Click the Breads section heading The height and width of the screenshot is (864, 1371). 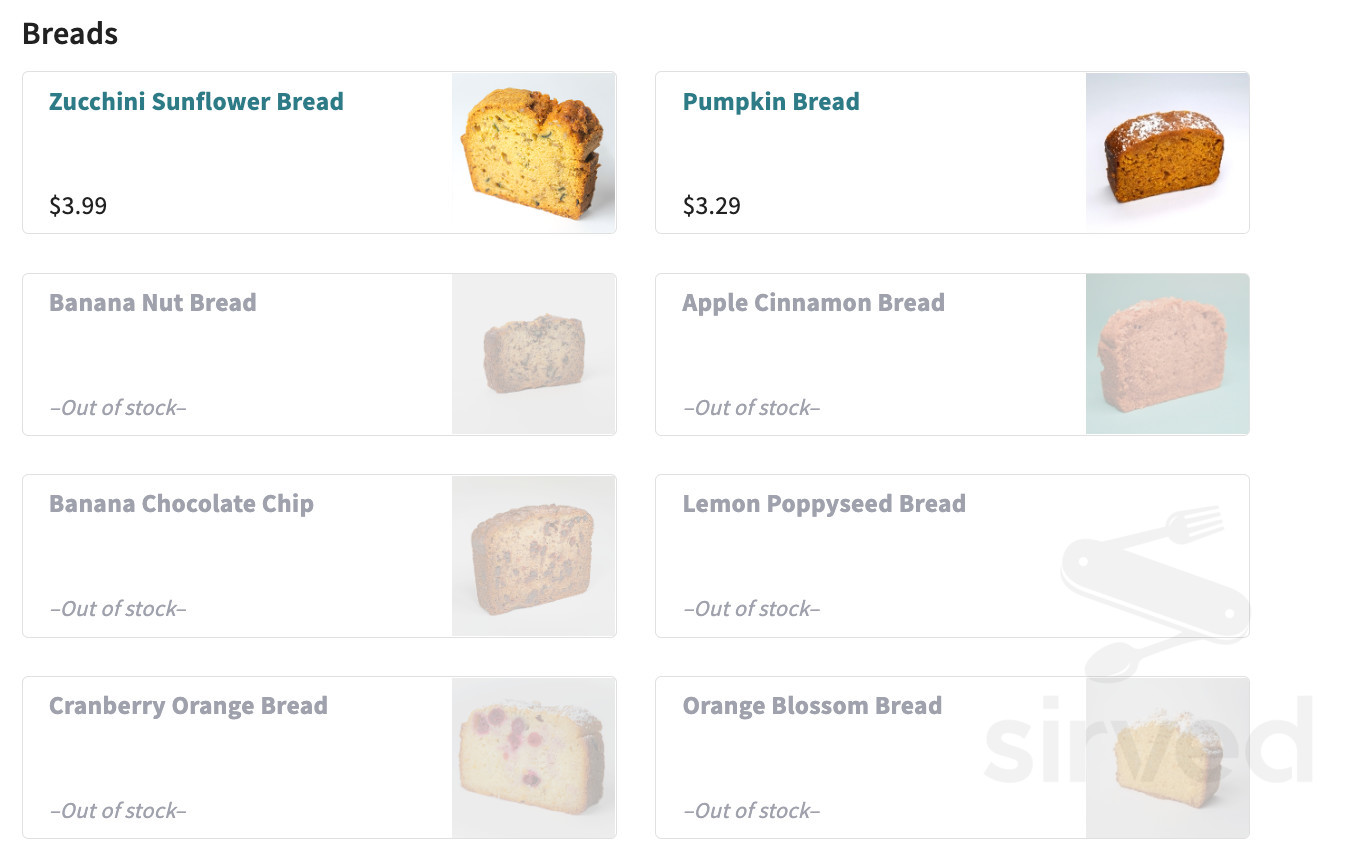(x=70, y=33)
